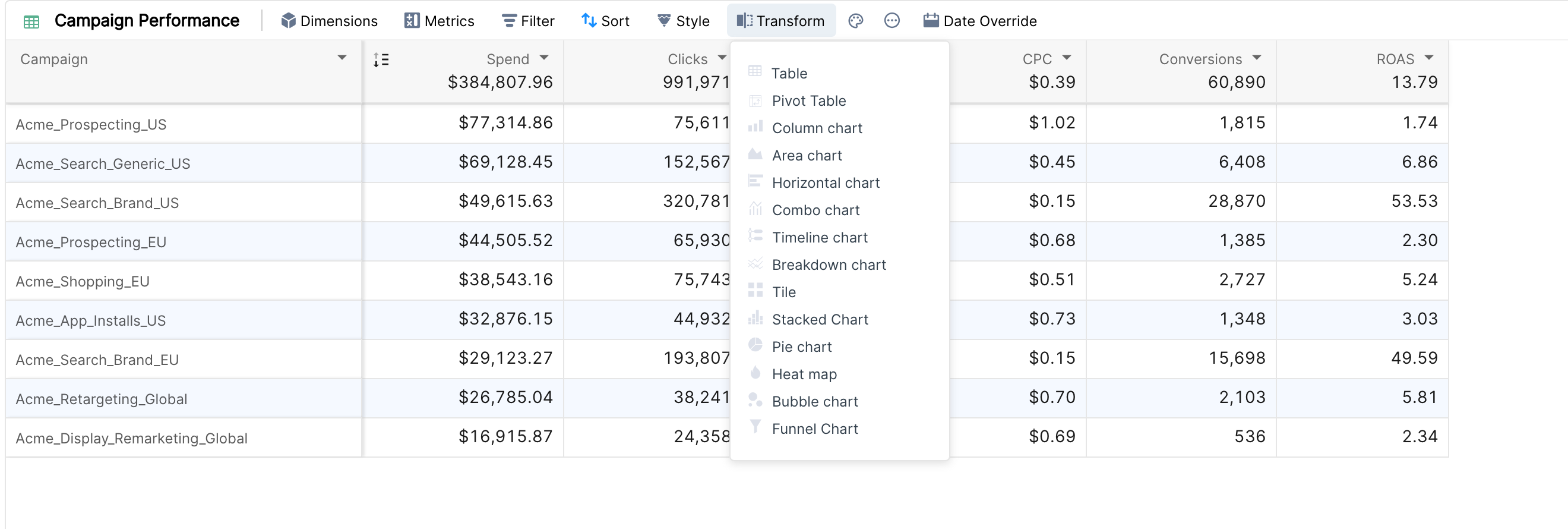This screenshot has height=529, width=1568.
Task: Choose Timeline chart in the Transform menu
Action: coord(839,238)
